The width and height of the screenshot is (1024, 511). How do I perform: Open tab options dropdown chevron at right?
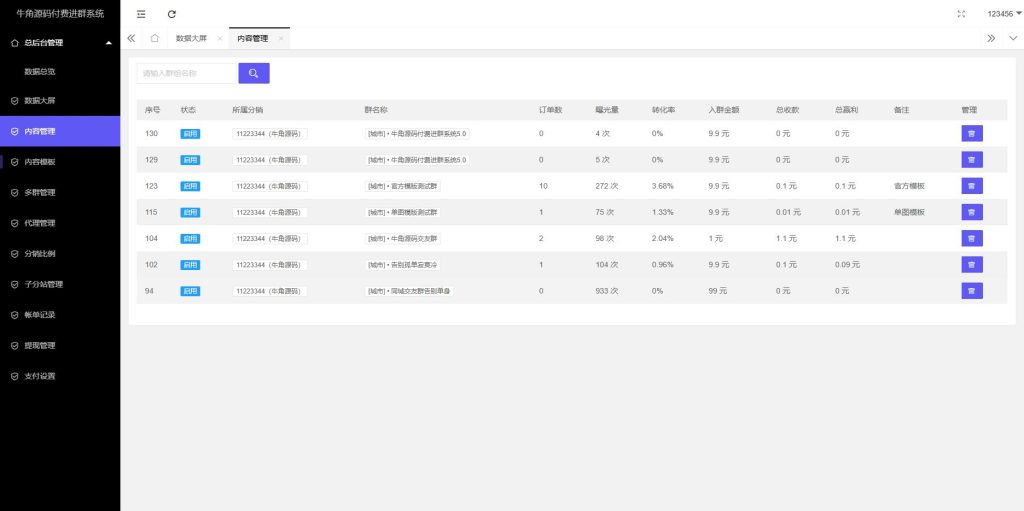click(1013, 39)
